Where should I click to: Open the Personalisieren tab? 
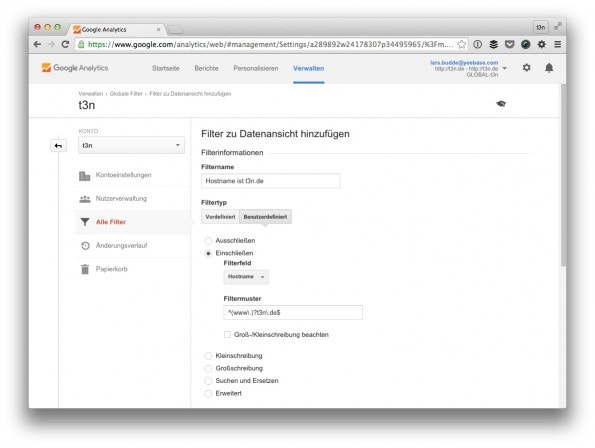tap(256, 68)
